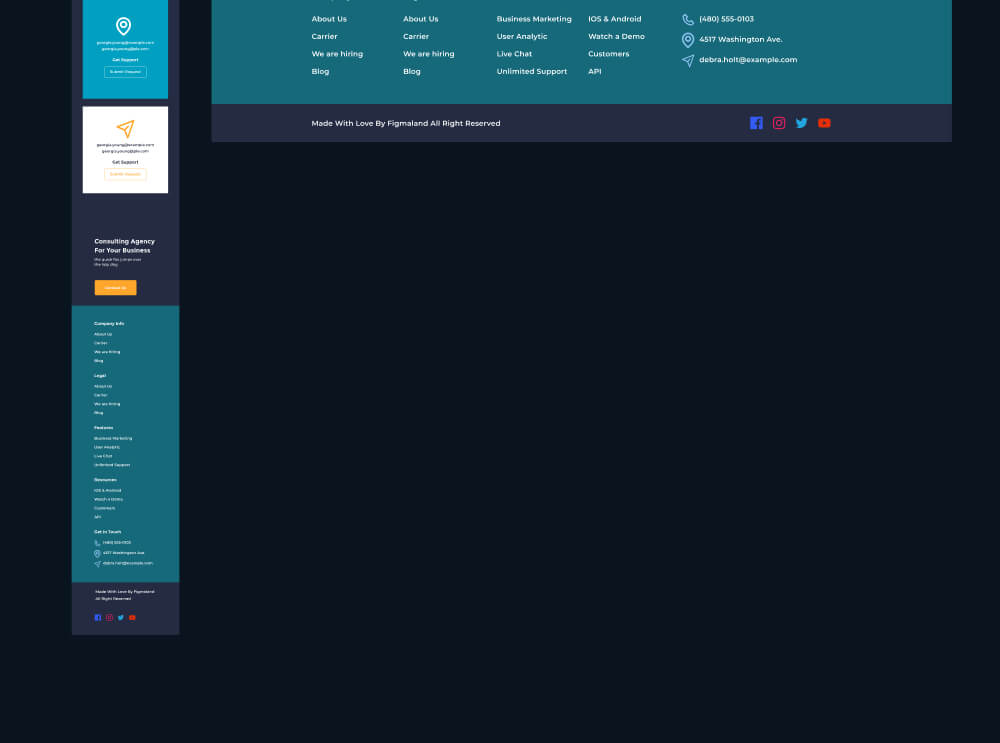Click the Twitter icon in the narrow mobile footer
The image size is (1000, 743).
pyautogui.click(x=121, y=617)
